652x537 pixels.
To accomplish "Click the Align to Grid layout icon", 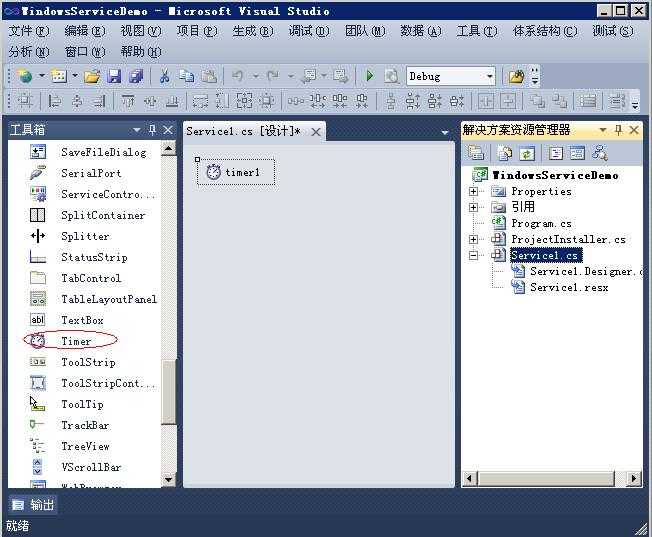I will (25, 101).
